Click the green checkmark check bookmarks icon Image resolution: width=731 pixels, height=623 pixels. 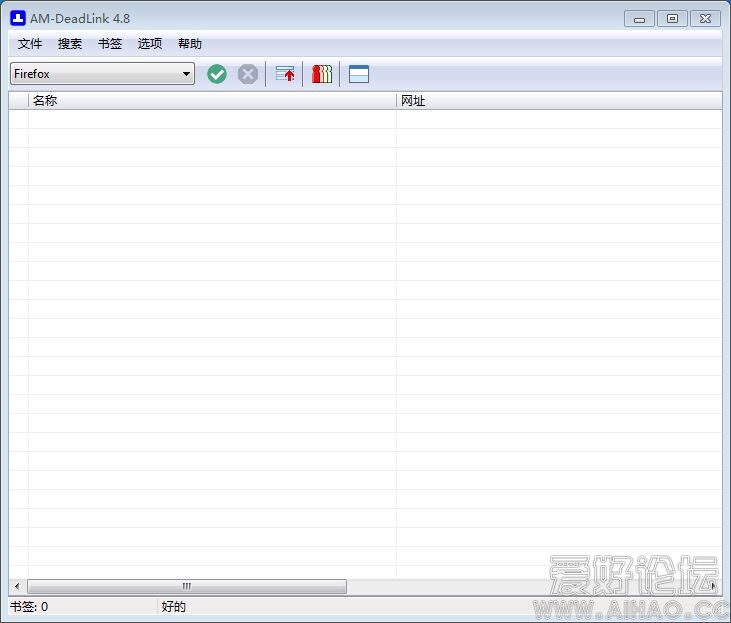coord(217,74)
